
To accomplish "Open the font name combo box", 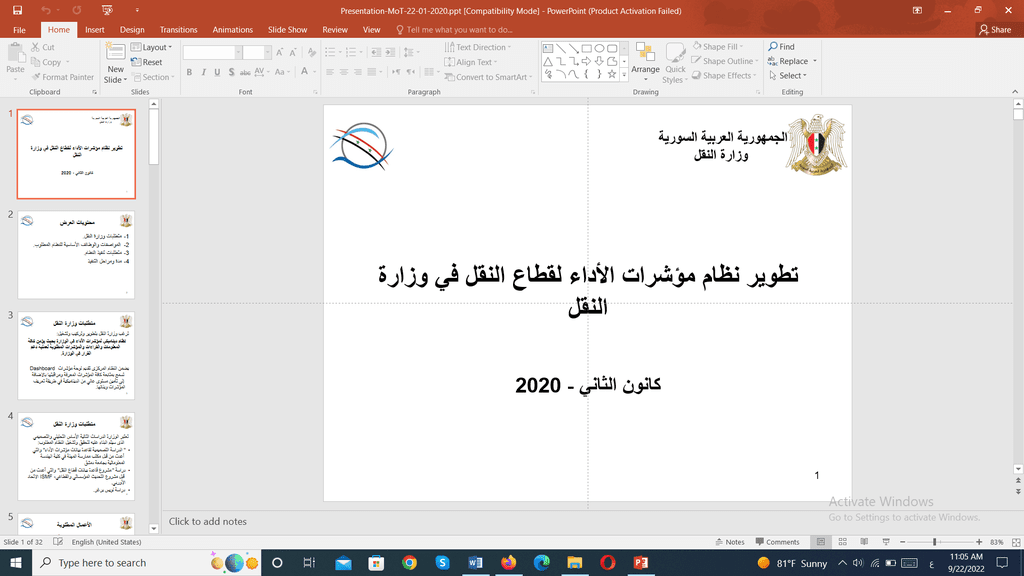I will [212, 52].
